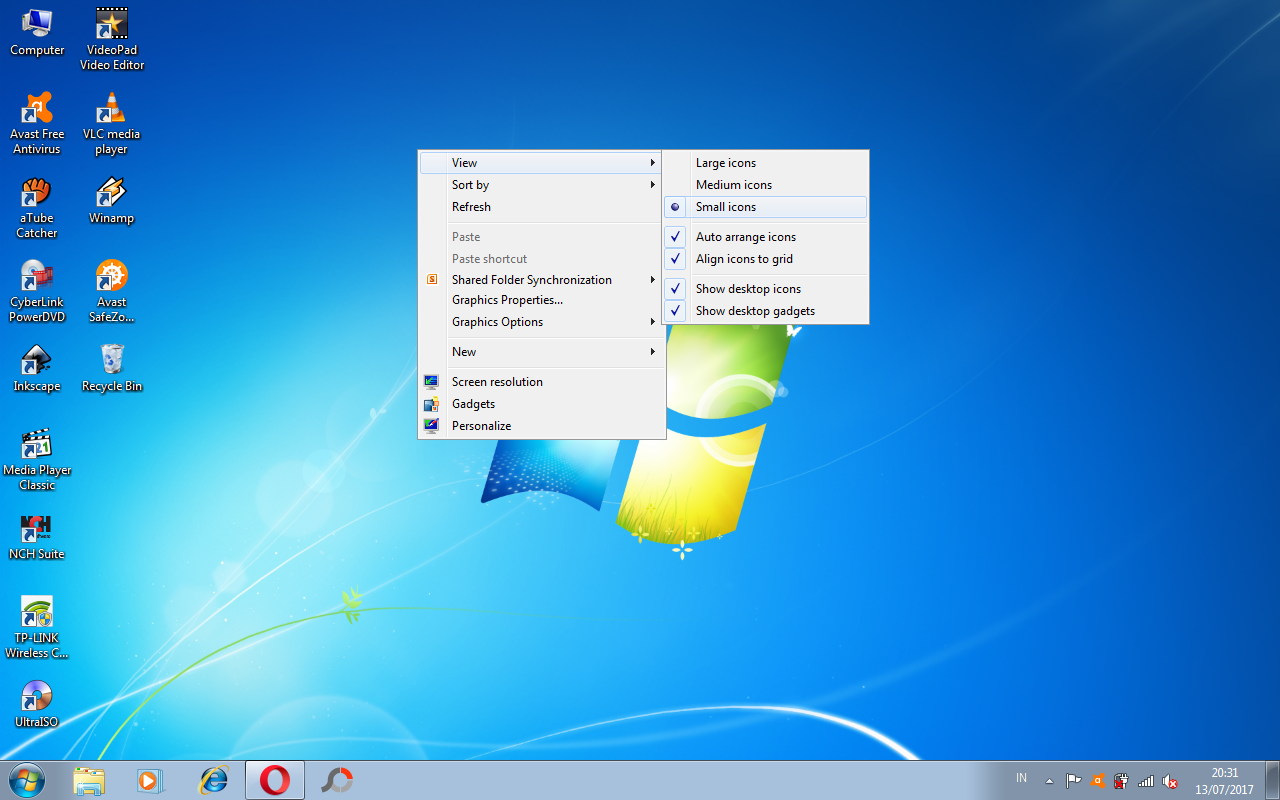Launch UltraISO

[36, 695]
